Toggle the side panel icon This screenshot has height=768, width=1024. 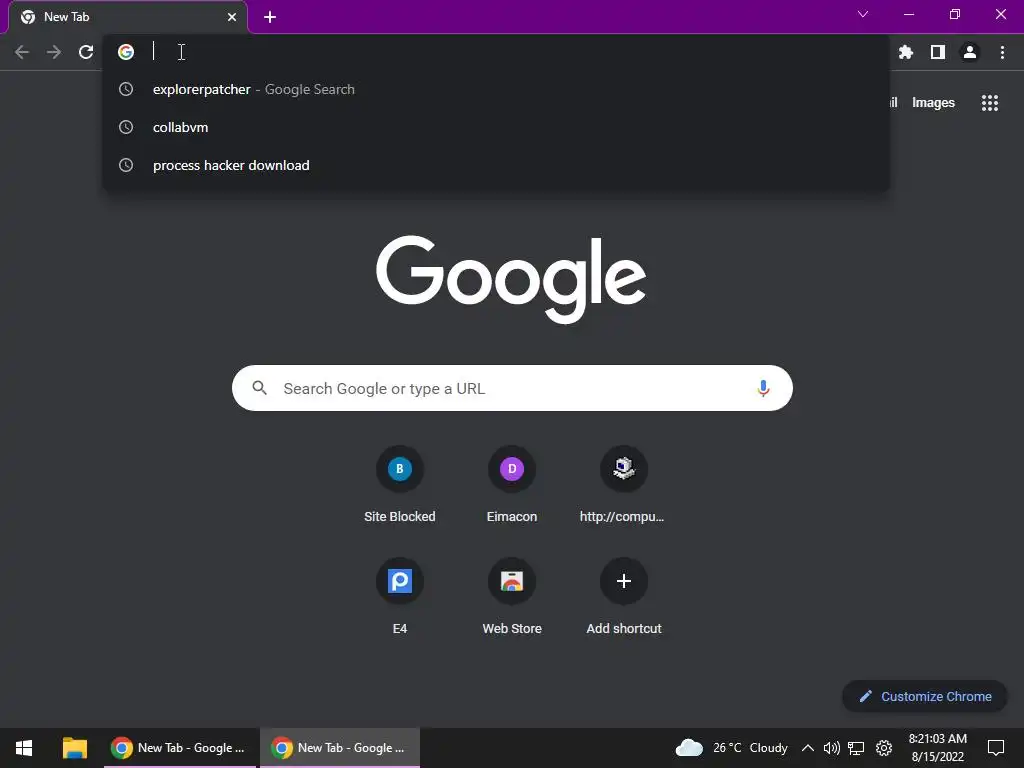pyautogui.click(x=938, y=52)
